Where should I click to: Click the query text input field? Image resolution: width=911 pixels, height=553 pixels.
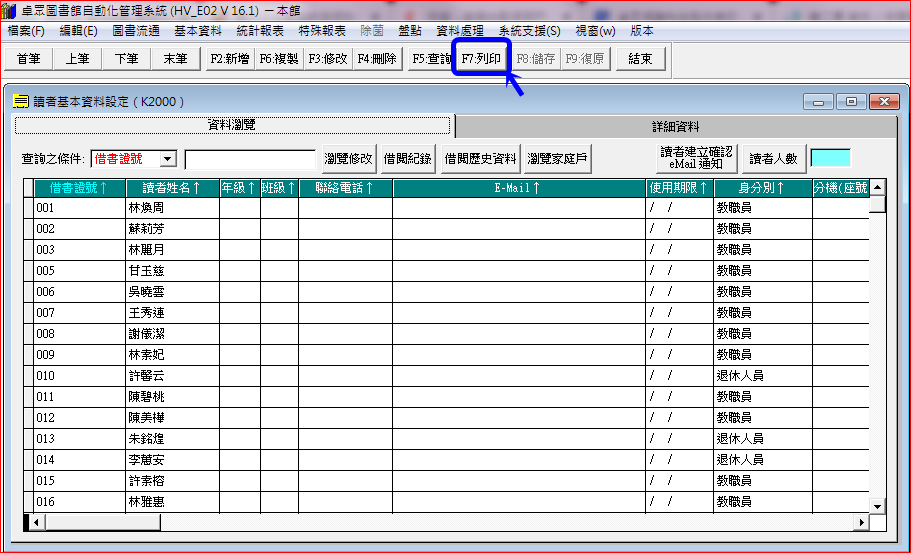tap(250, 159)
